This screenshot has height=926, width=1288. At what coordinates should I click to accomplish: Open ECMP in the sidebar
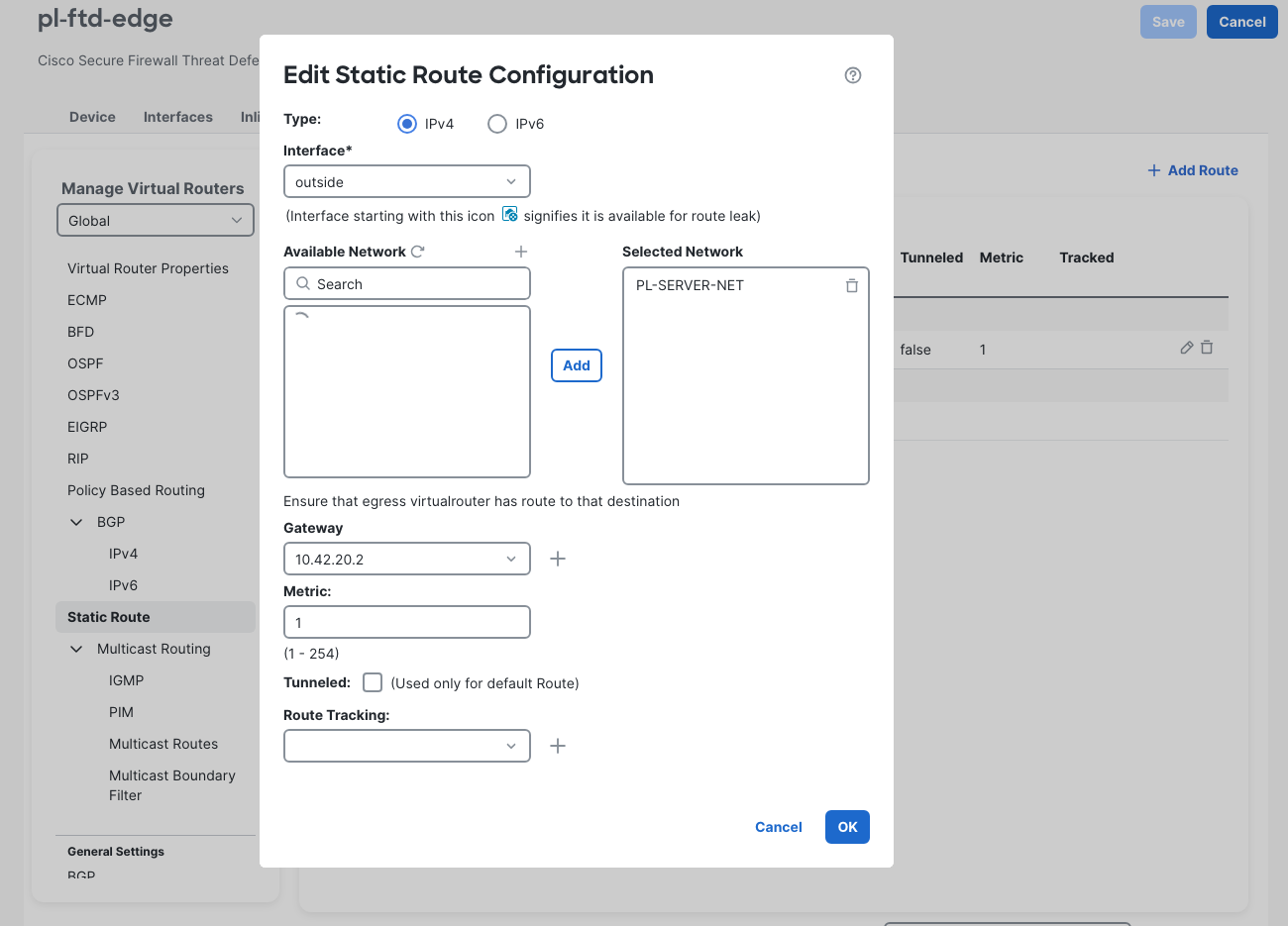point(87,300)
